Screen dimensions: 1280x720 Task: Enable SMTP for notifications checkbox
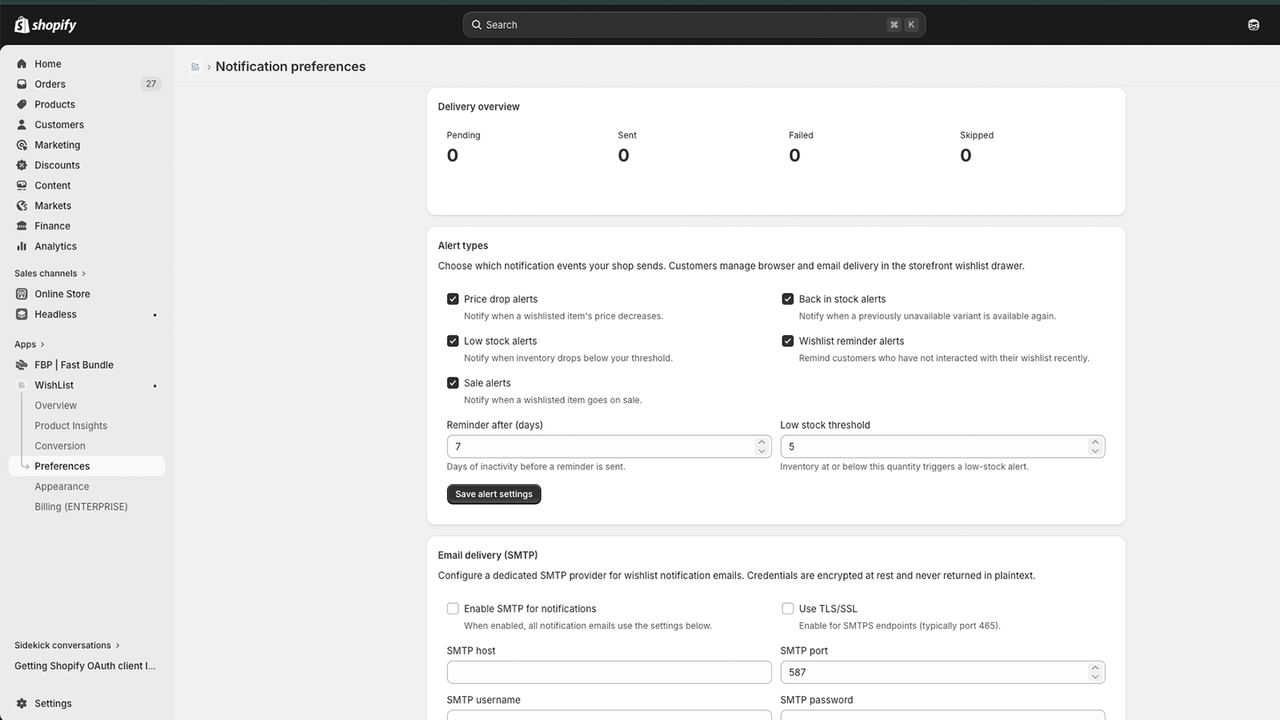coord(453,608)
